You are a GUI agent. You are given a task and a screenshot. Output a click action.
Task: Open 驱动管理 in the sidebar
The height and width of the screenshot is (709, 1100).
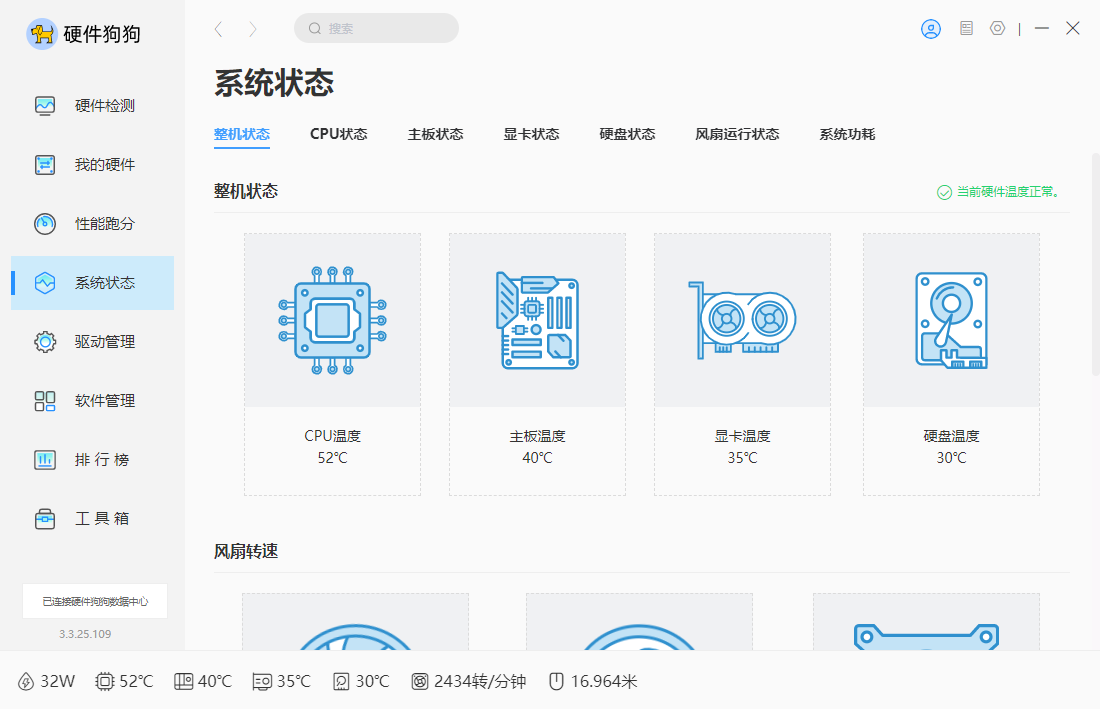click(92, 342)
